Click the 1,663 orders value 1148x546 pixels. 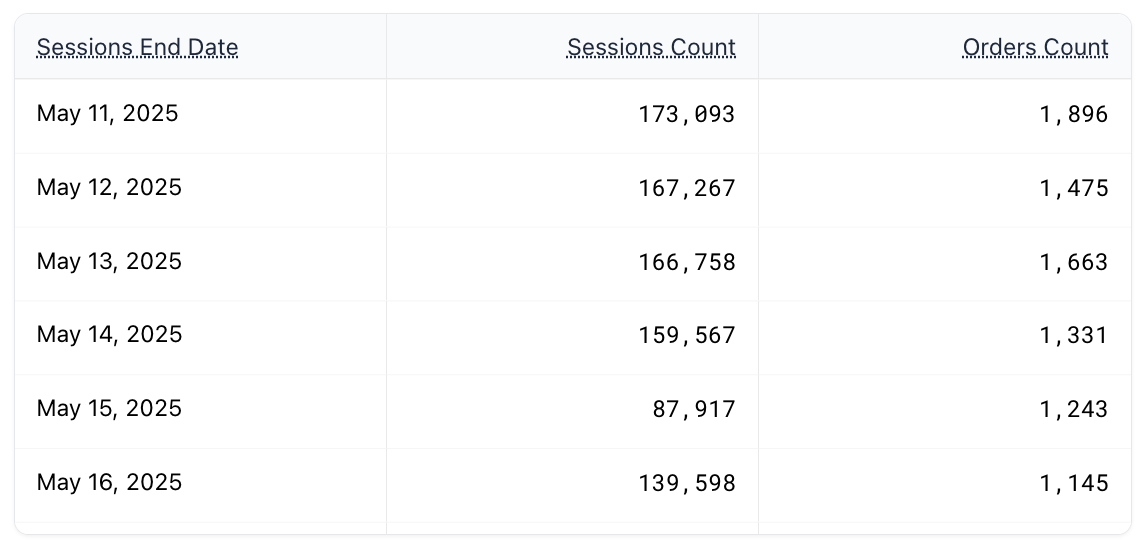1074,263
